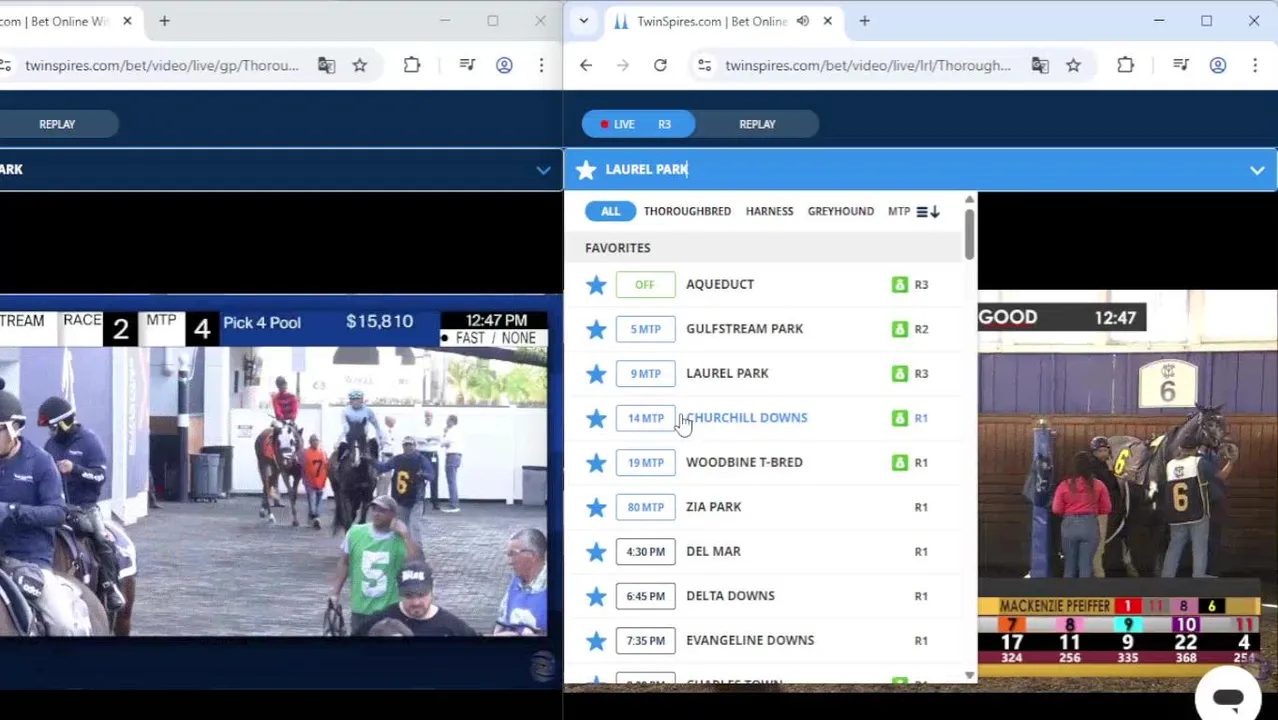Open profile icon in right browser window
The image size is (1278, 720).
1217,66
